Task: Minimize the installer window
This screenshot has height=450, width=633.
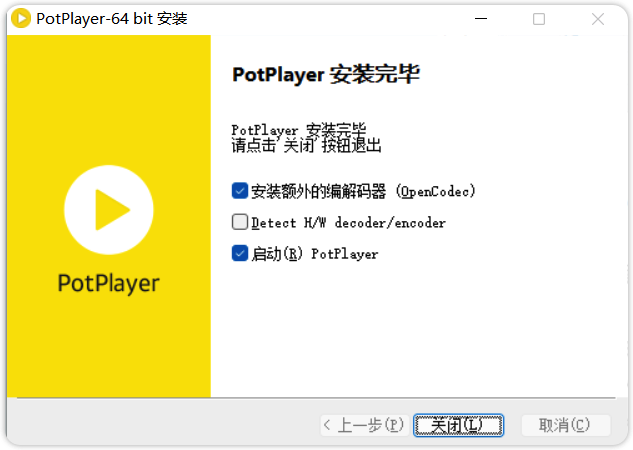Action: coord(480,19)
